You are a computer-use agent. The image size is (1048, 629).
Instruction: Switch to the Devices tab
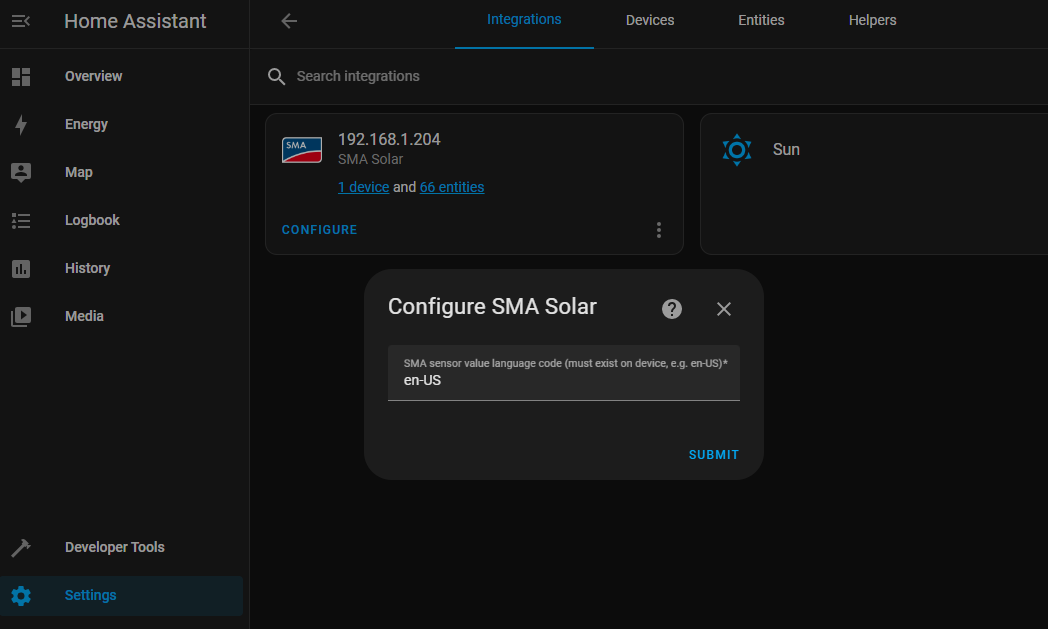[x=650, y=20]
